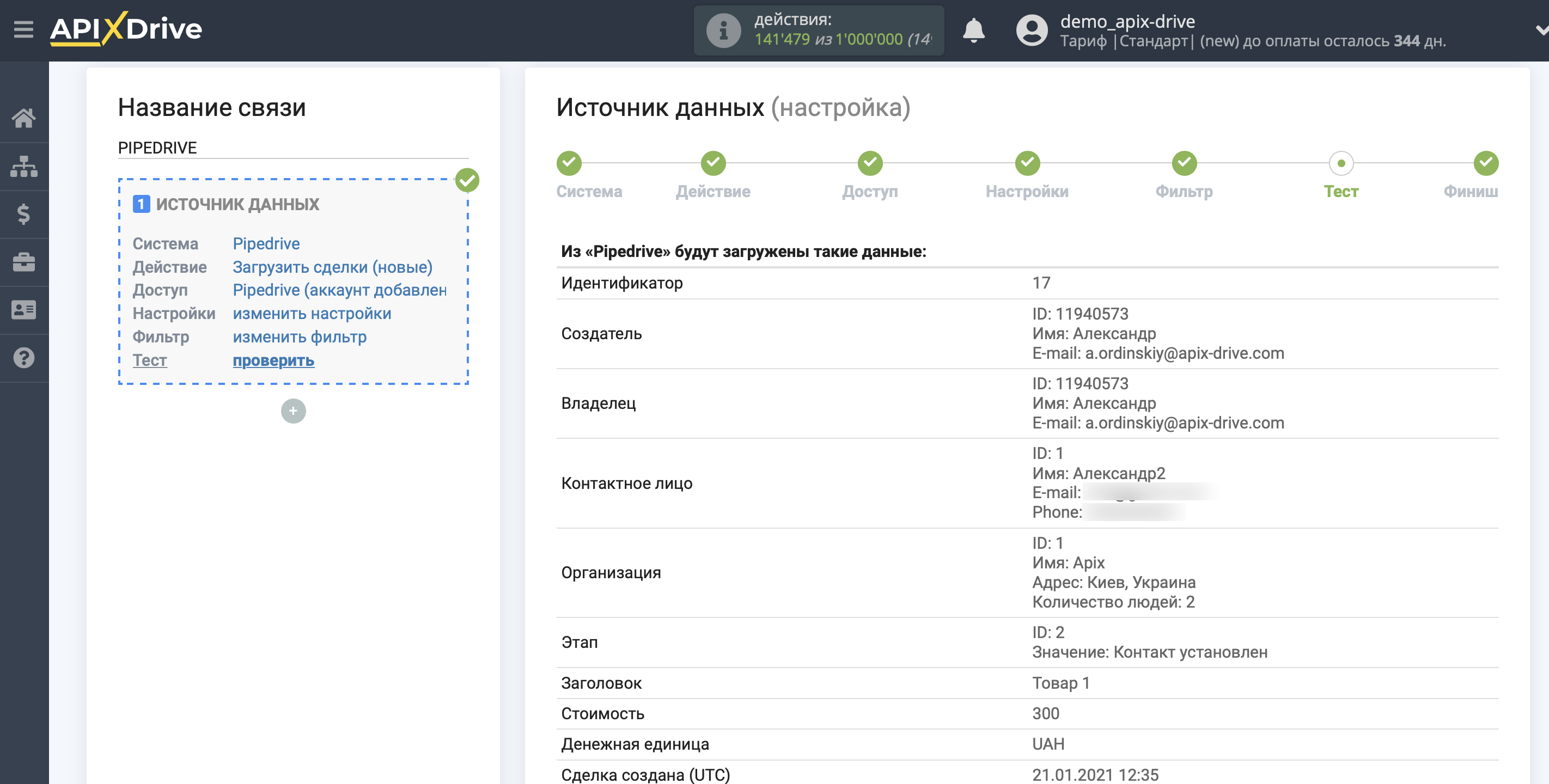Click изменить настройки link
Viewport: 1549px width, 784px height.
(312, 313)
